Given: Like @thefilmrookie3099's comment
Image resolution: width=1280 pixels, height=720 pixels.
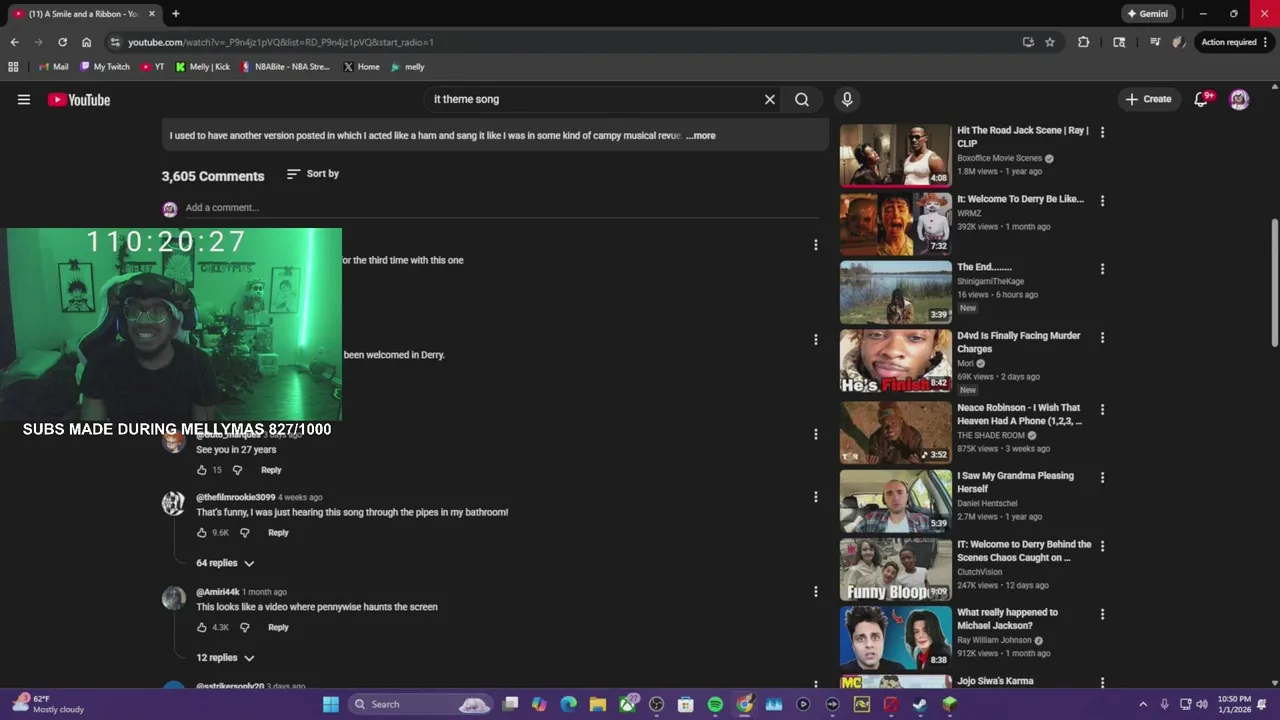Looking at the screenshot, I should pyautogui.click(x=202, y=533).
